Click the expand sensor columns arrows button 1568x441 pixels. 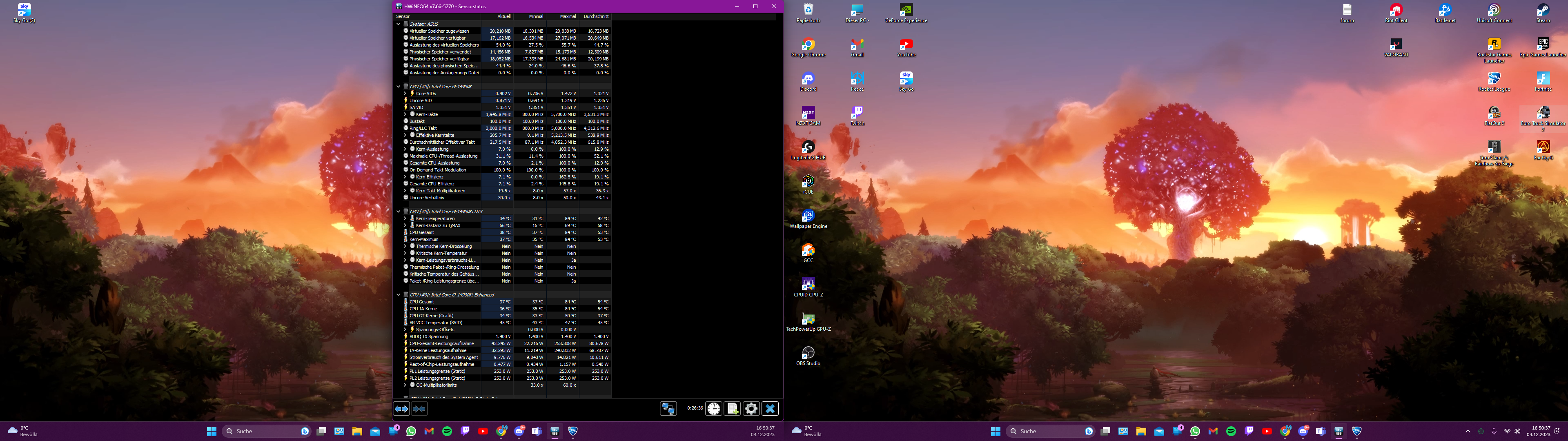click(x=401, y=409)
